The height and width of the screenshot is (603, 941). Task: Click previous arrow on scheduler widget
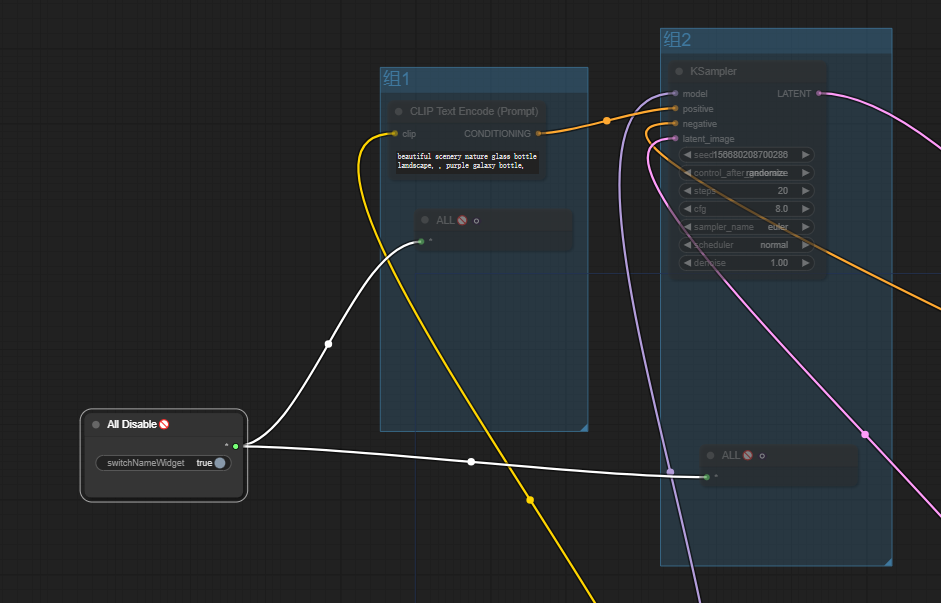[687, 245]
